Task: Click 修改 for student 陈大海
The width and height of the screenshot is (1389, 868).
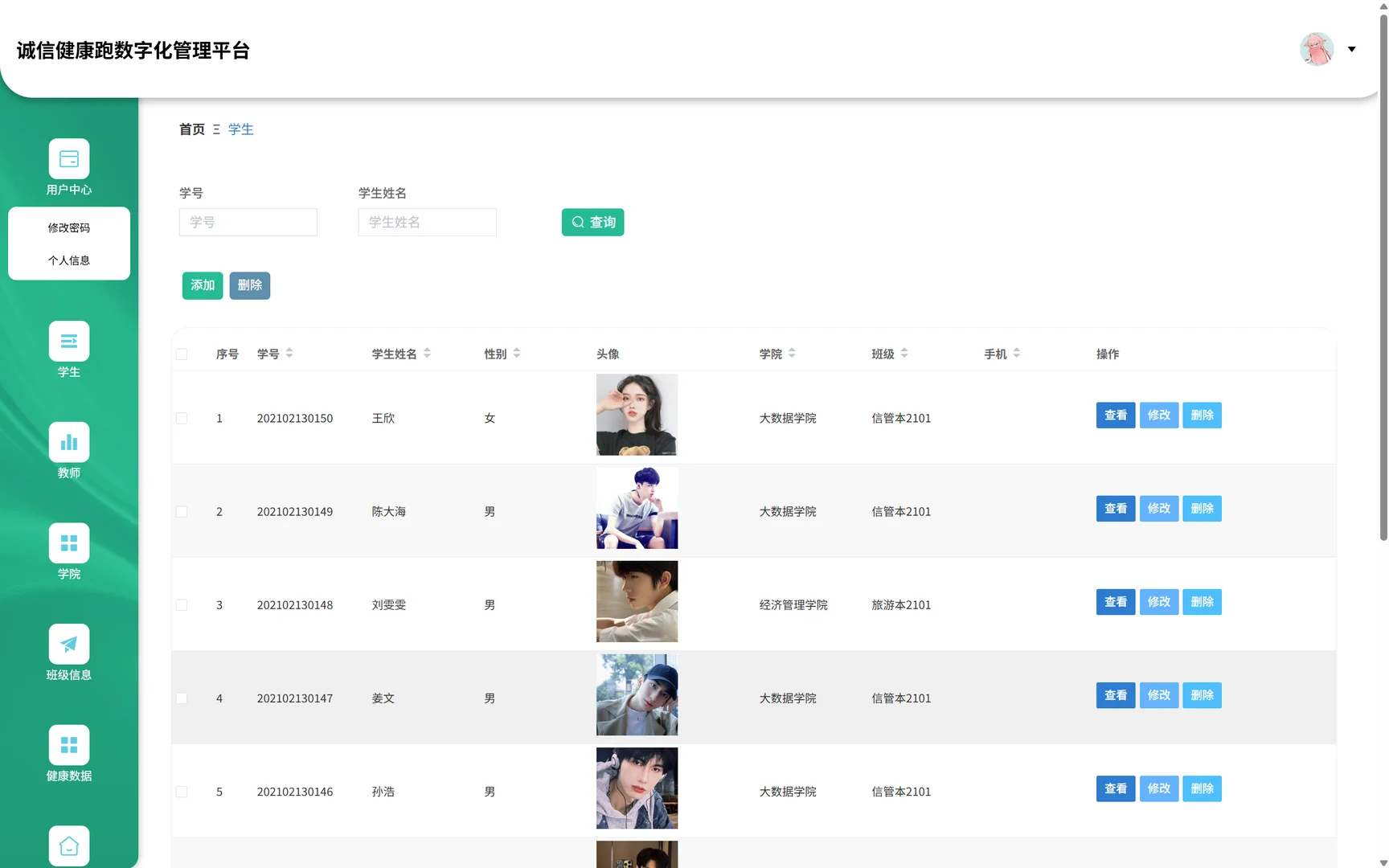Action: (x=1159, y=509)
